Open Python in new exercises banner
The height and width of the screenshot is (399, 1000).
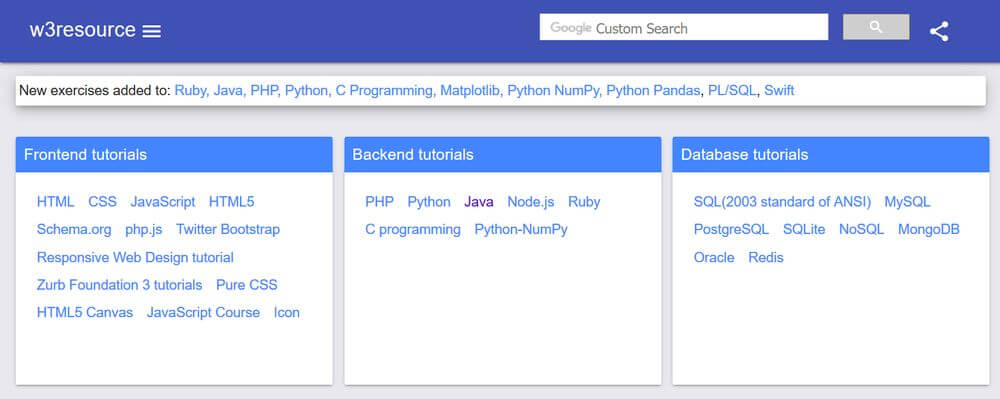tap(307, 91)
